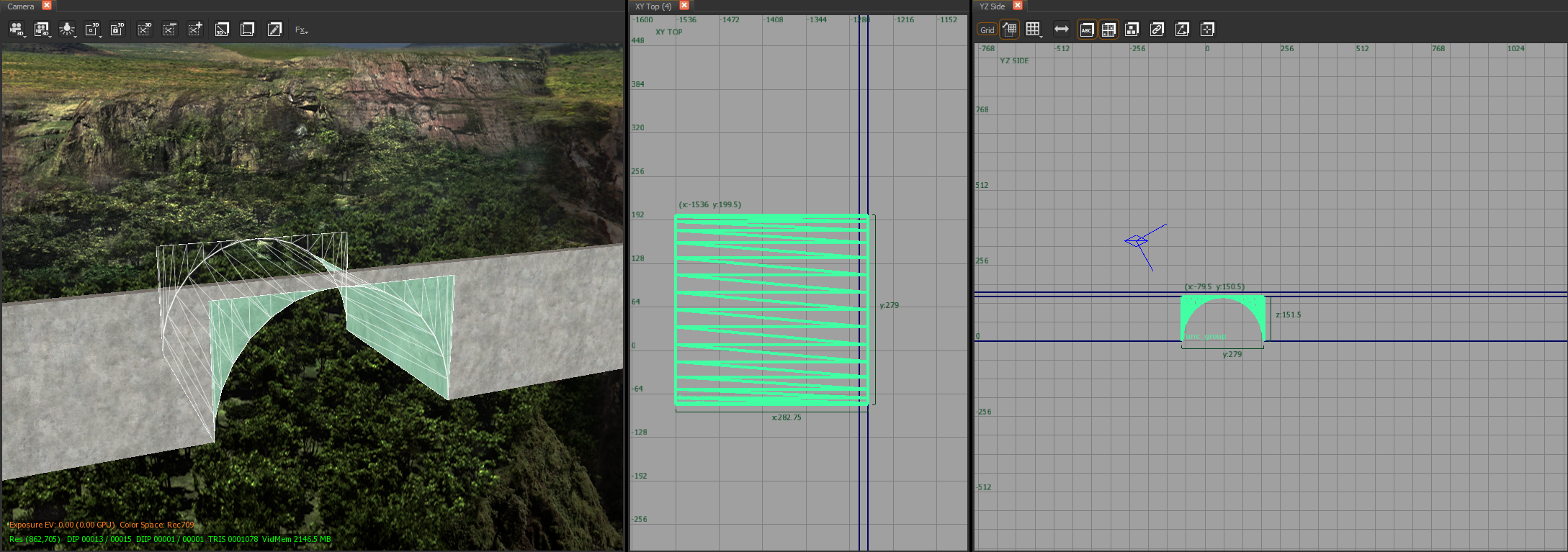The height and width of the screenshot is (552, 1568).
Task: Click the 3D selection lock icon
Action: 117,30
